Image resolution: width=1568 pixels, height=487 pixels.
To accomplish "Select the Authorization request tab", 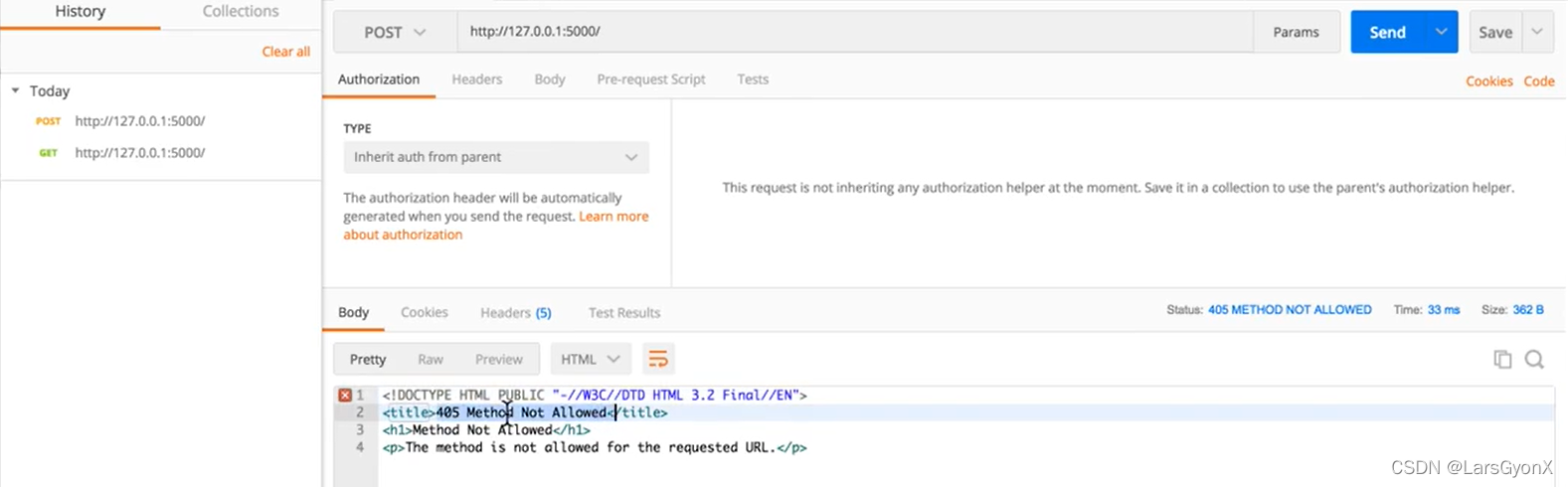I will [379, 80].
